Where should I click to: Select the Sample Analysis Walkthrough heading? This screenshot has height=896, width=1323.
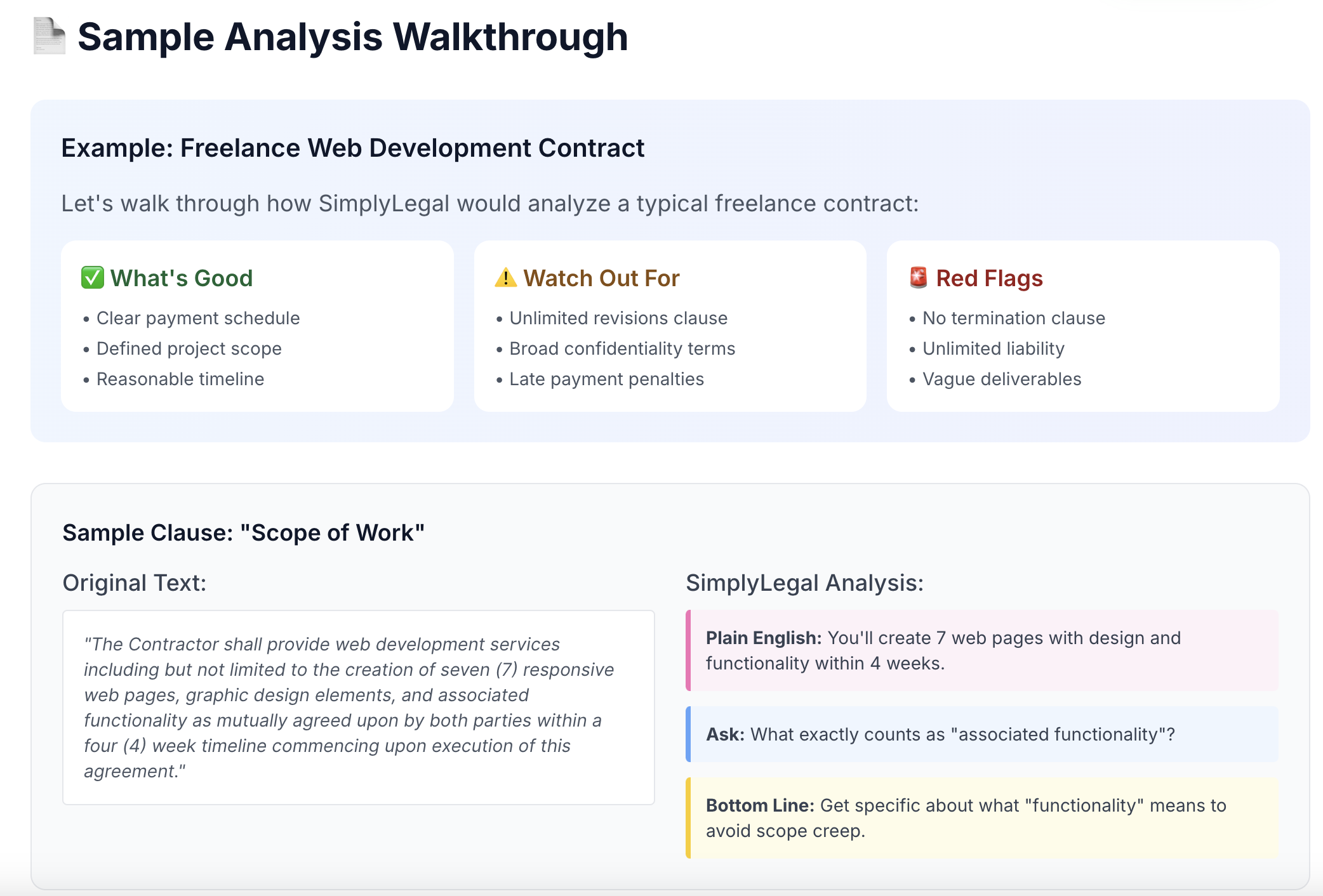(352, 37)
